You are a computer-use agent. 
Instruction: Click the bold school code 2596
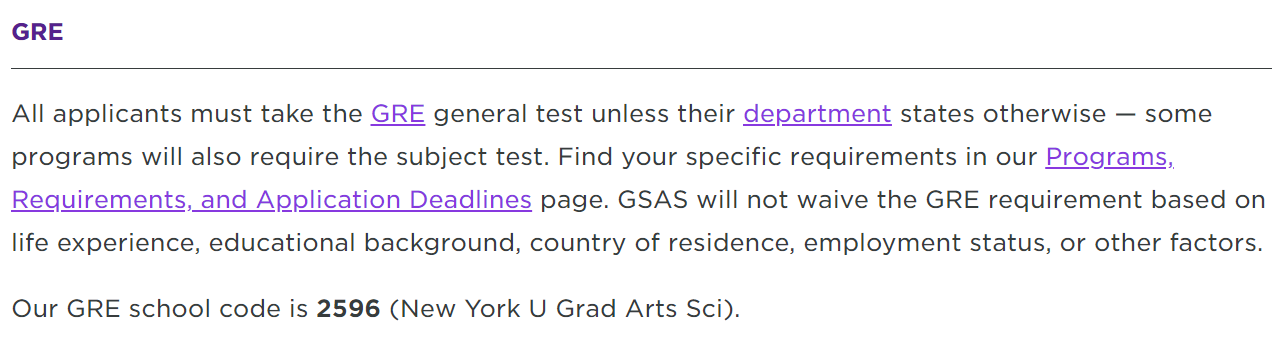click(x=348, y=309)
